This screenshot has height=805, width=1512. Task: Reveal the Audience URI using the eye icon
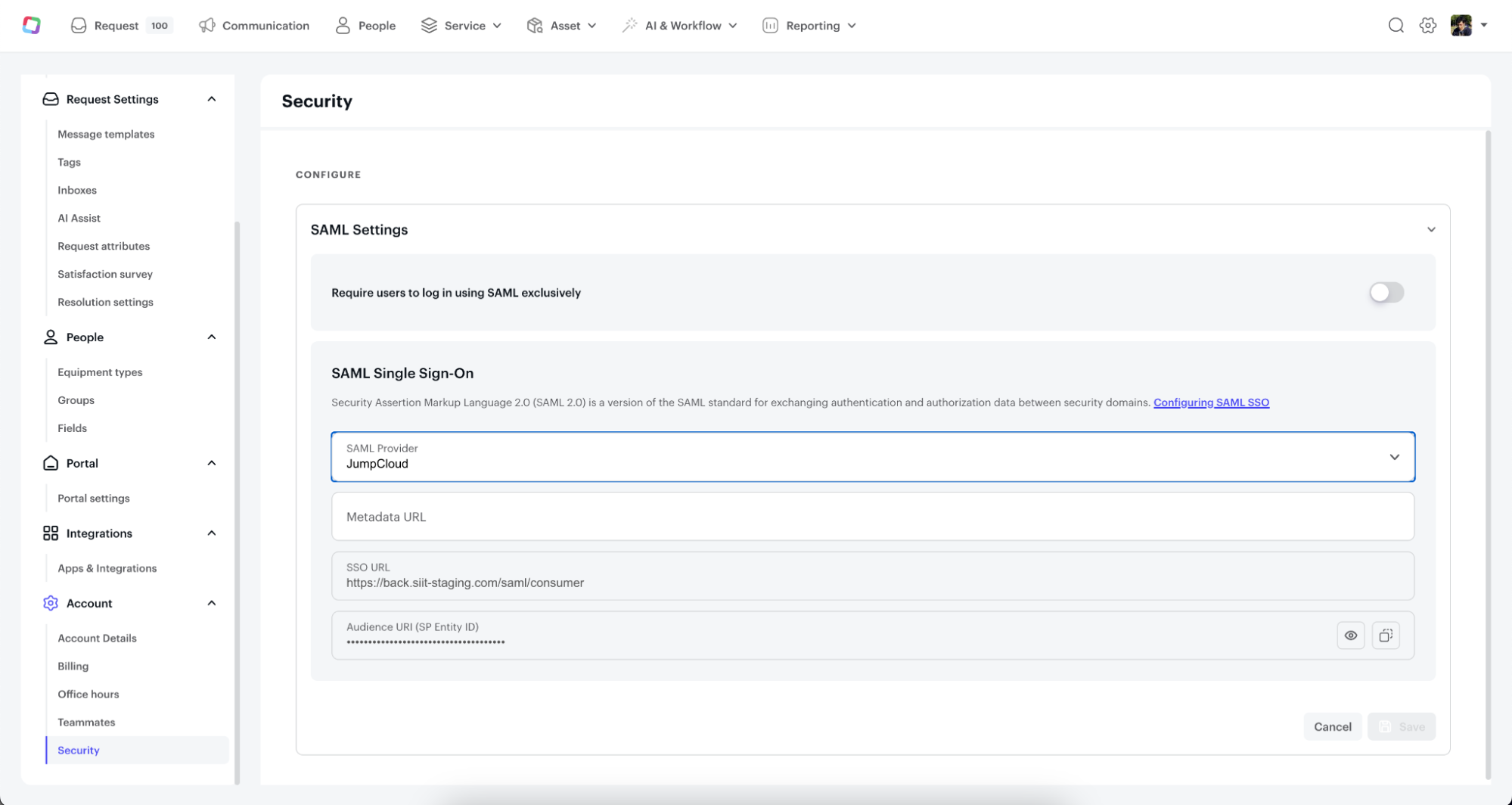tap(1350, 636)
